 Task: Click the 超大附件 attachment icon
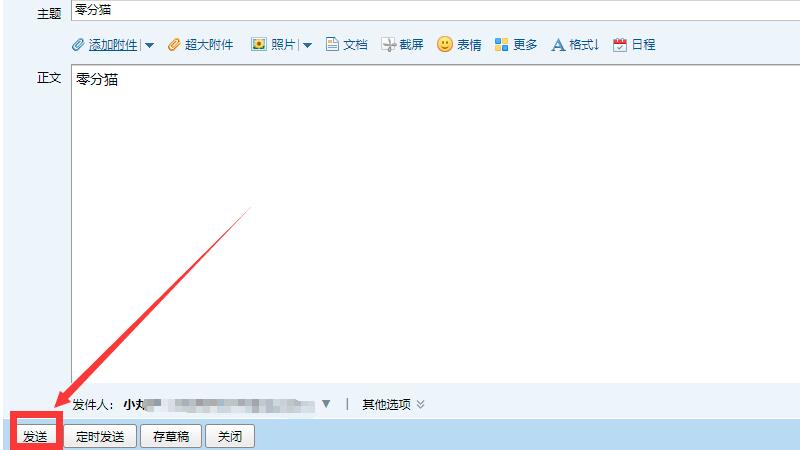point(174,45)
